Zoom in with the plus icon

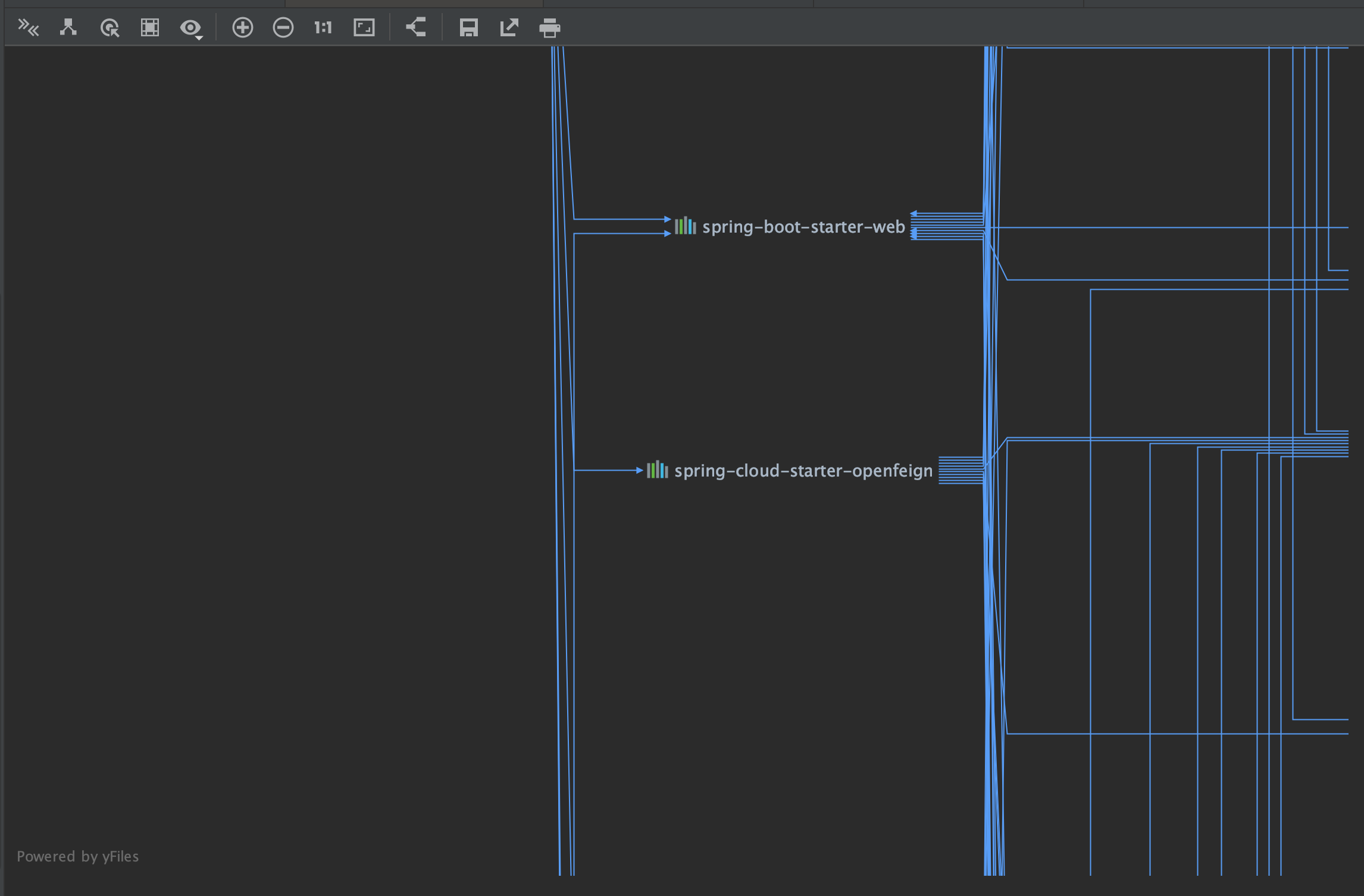[243, 27]
